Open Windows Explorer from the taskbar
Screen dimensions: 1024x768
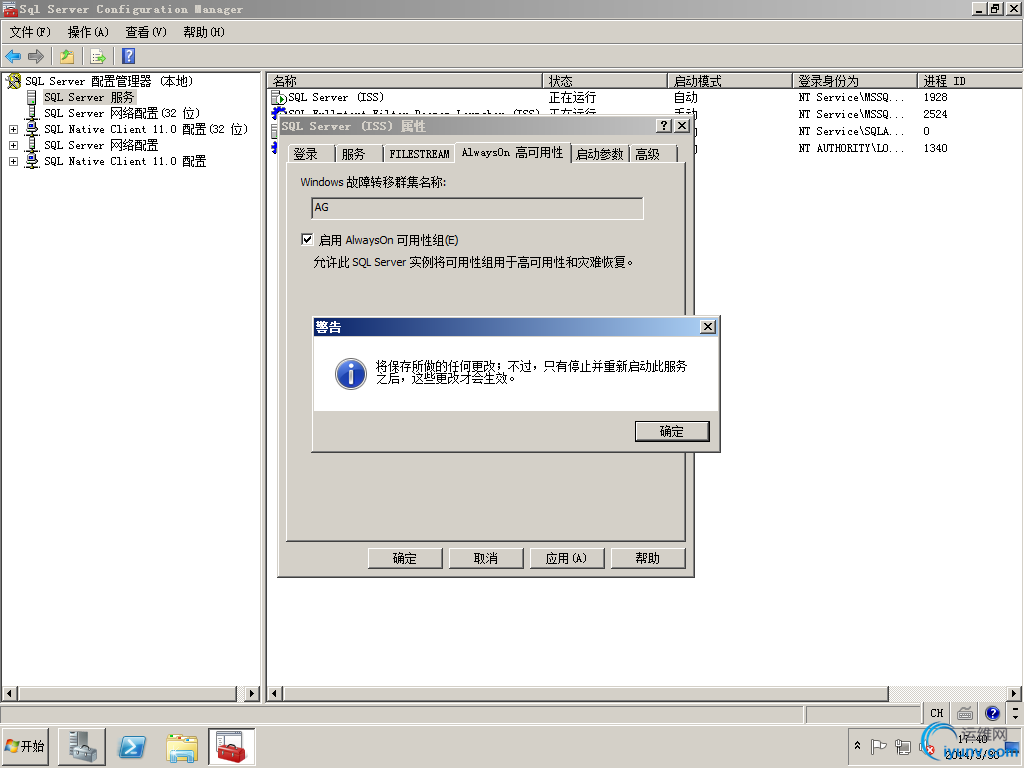(182, 746)
